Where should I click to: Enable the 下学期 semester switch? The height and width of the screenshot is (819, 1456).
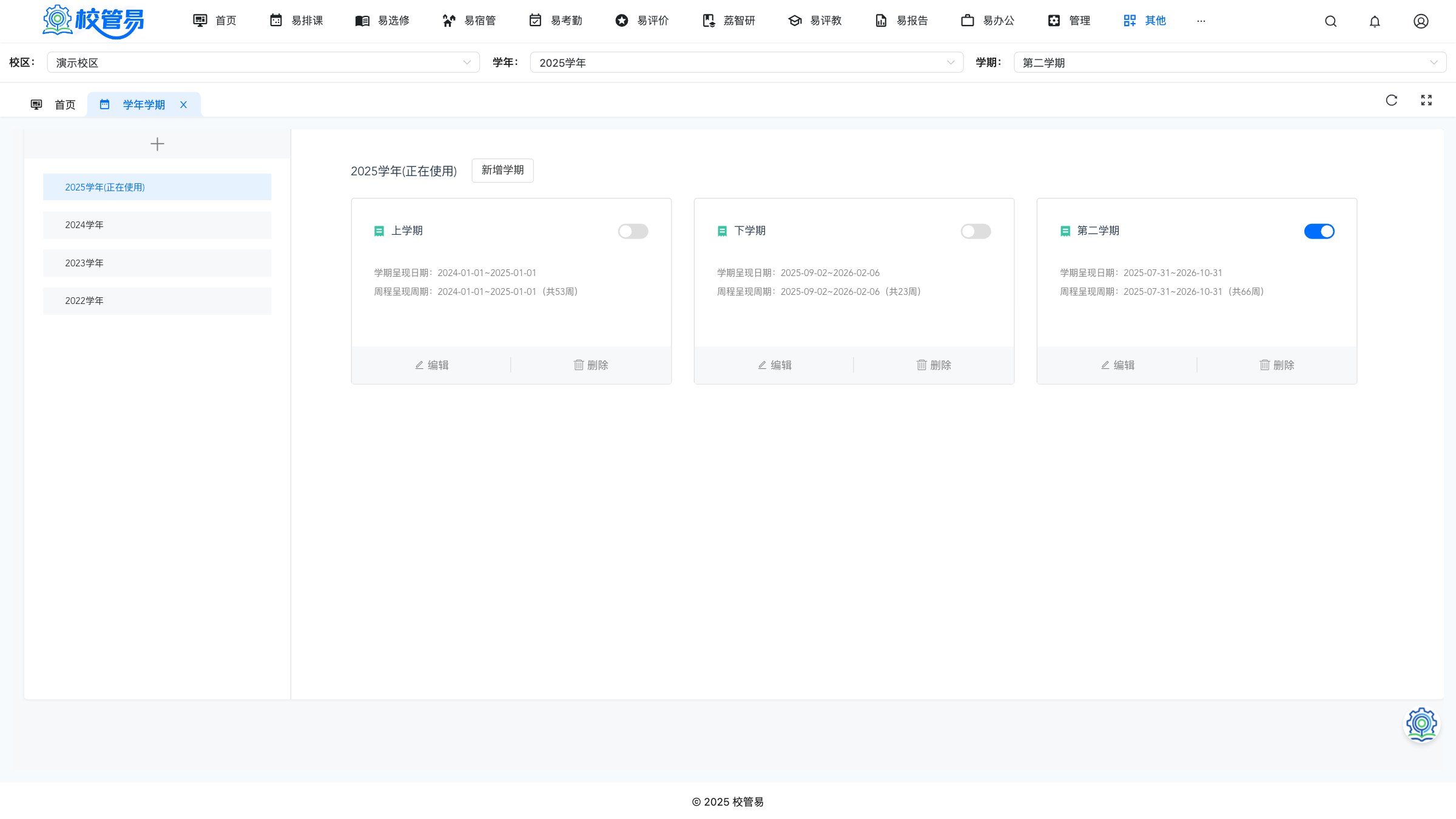coord(976,231)
